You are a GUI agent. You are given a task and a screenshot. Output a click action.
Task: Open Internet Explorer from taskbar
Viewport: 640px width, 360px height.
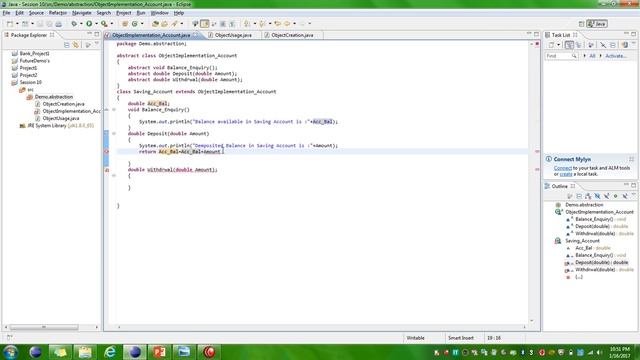(109, 352)
